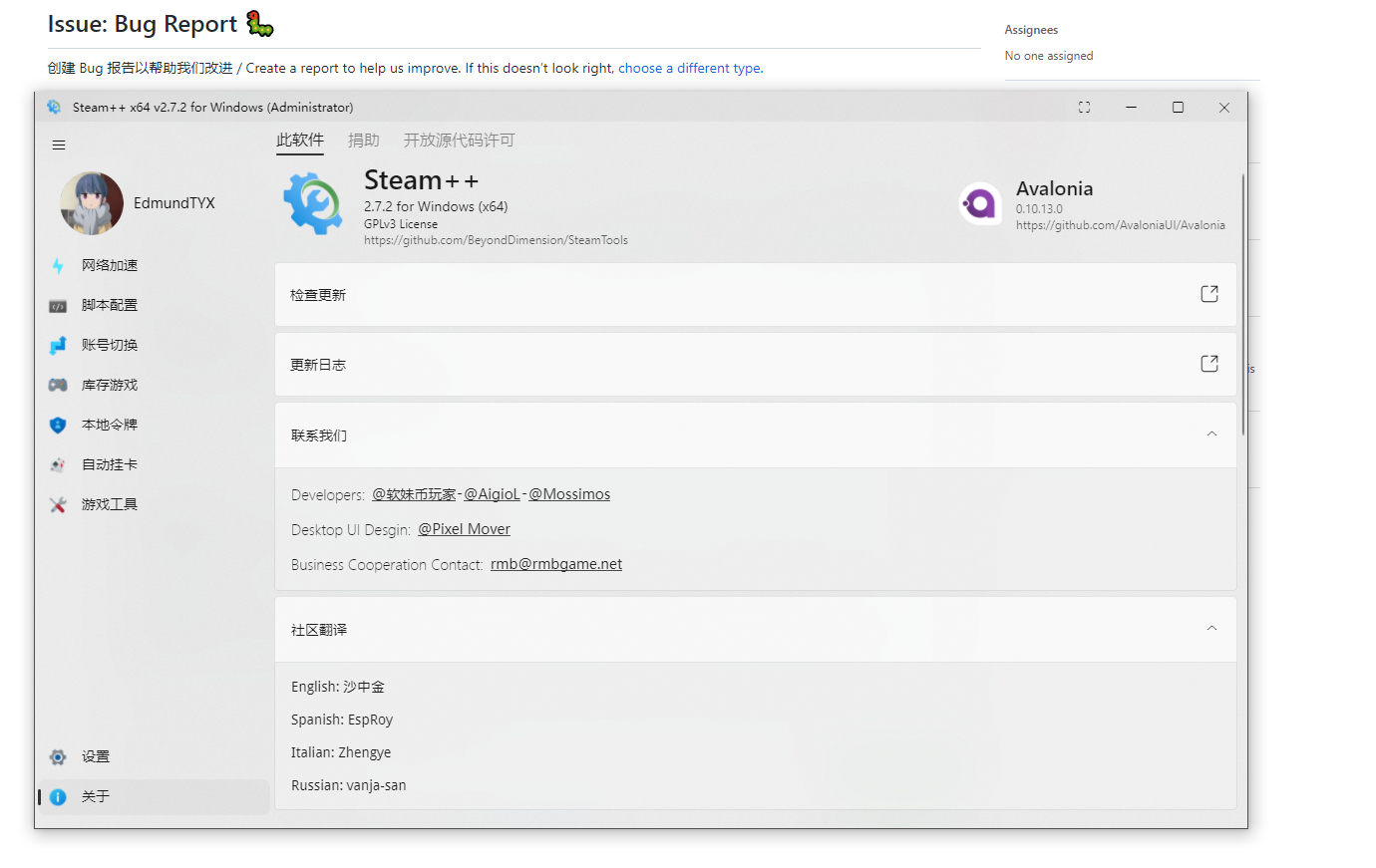
Task: Open 脚本配置 script icon
Action: tap(58, 306)
